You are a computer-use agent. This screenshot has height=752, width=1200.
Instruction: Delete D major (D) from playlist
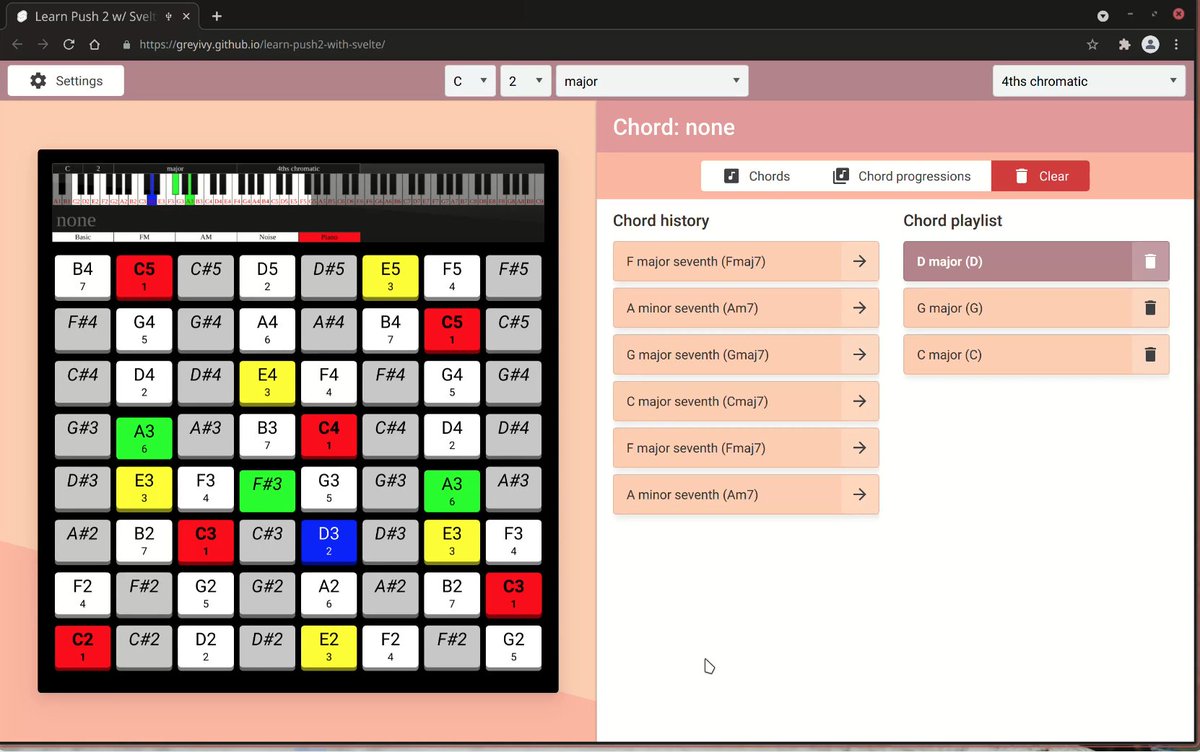pos(1150,261)
